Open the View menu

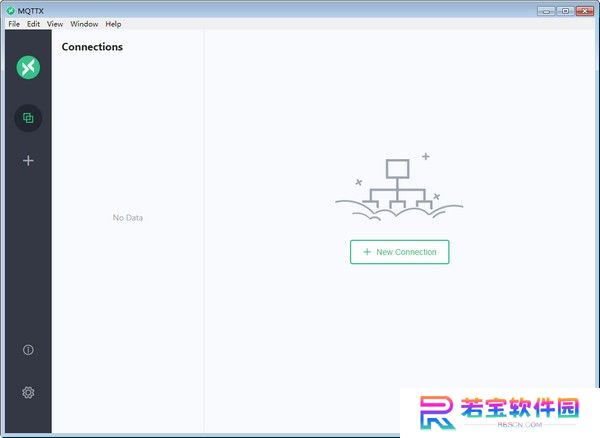coord(55,24)
